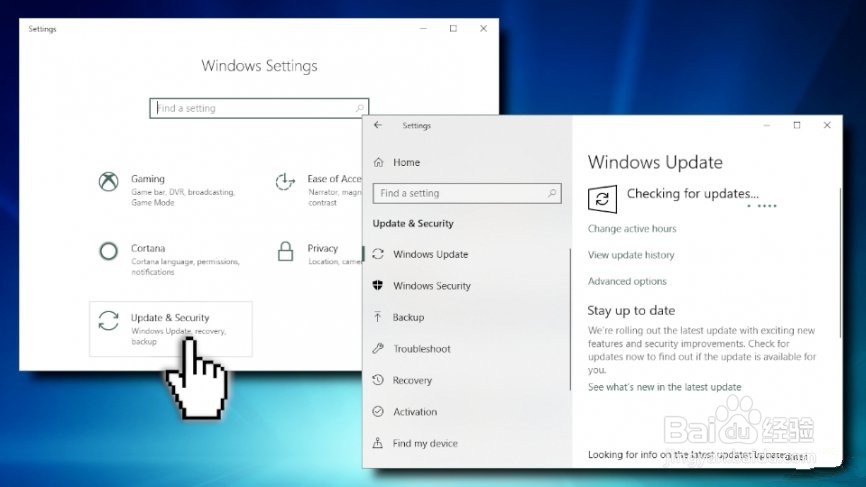Click Change active hours link
Screen dimensions: 866x487
point(632,229)
